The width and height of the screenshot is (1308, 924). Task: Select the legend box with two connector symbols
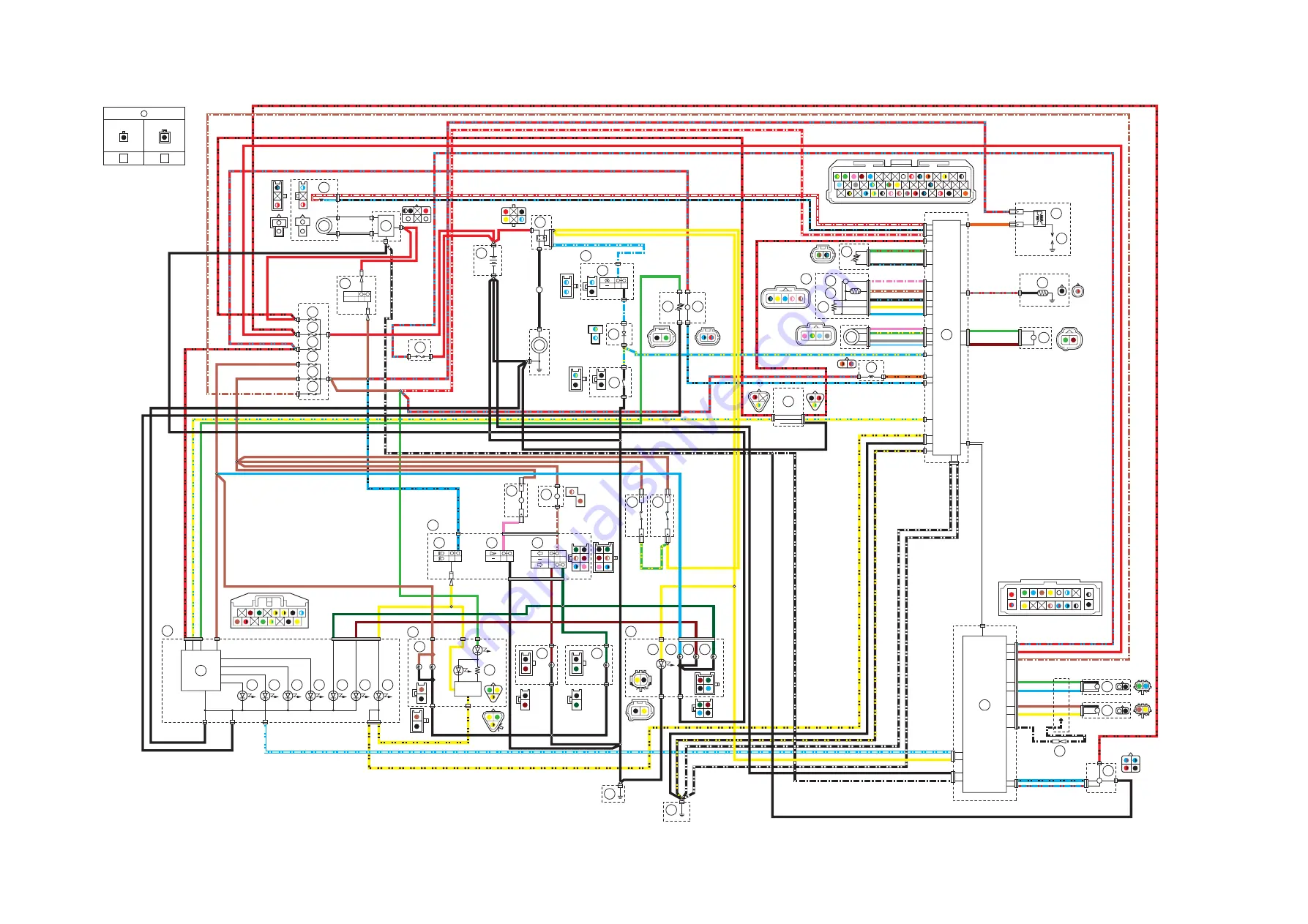tap(144, 136)
